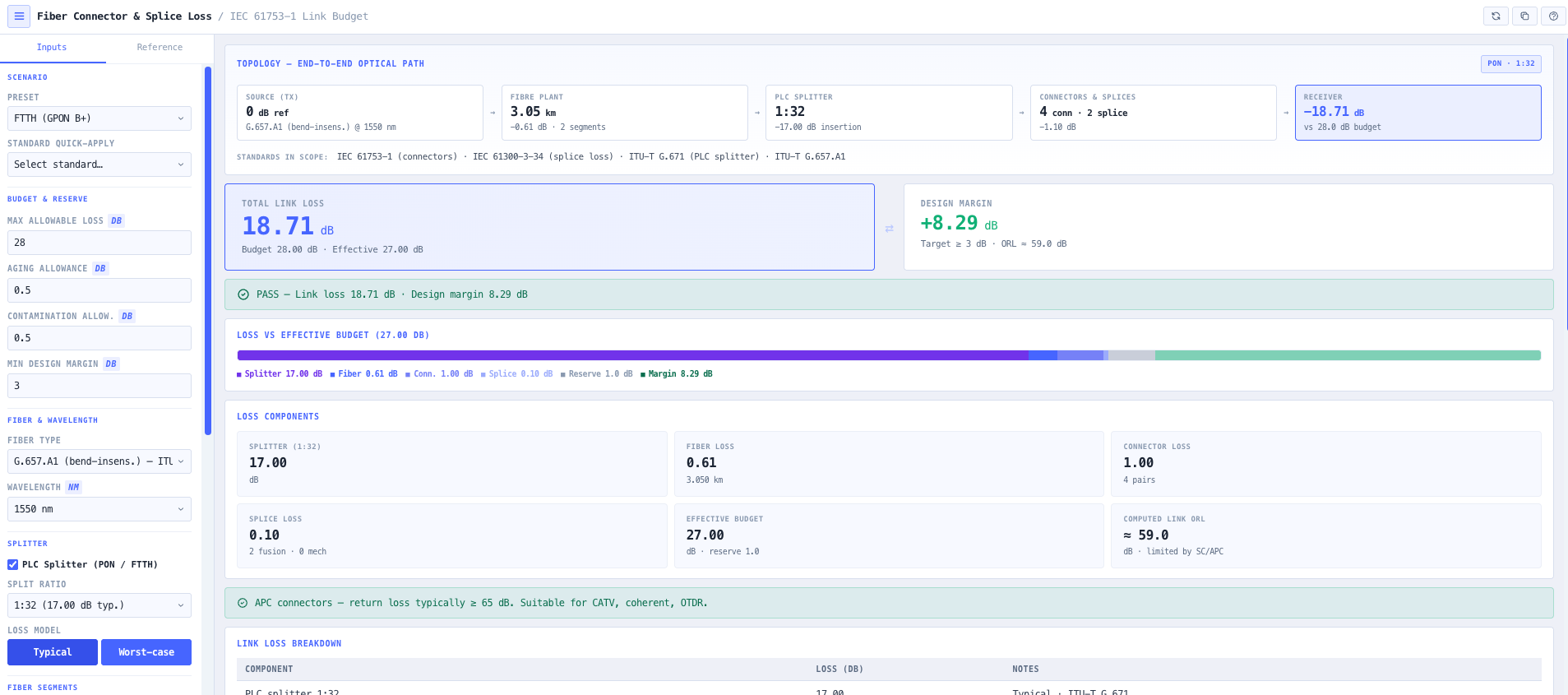
Task: Open the Split Ratio dropdown
Action: (99, 605)
